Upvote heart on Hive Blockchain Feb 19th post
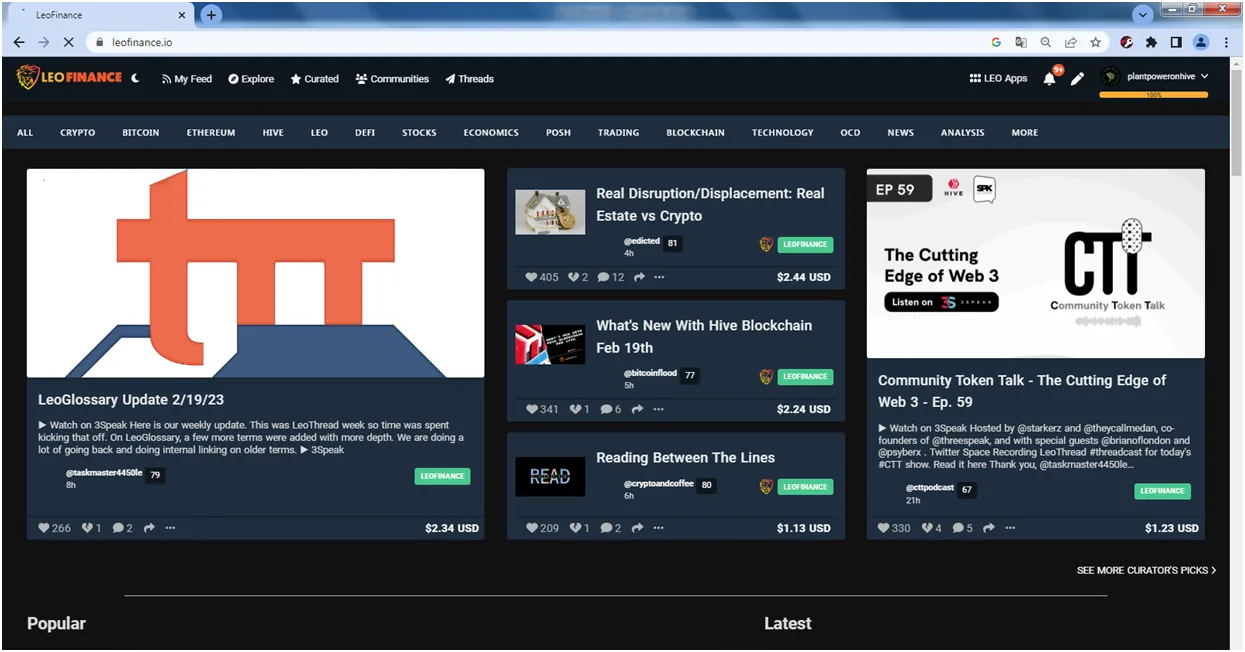This screenshot has width=1245, height=652. [532, 409]
